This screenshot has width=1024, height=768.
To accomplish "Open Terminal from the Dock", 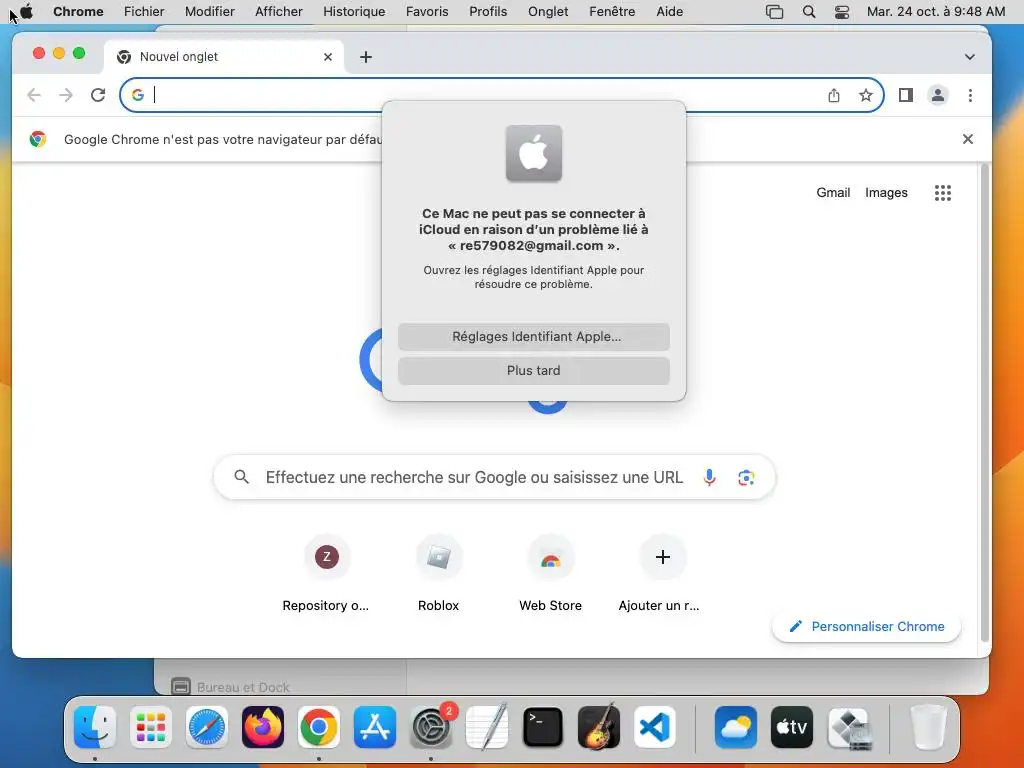I will 543,727.
